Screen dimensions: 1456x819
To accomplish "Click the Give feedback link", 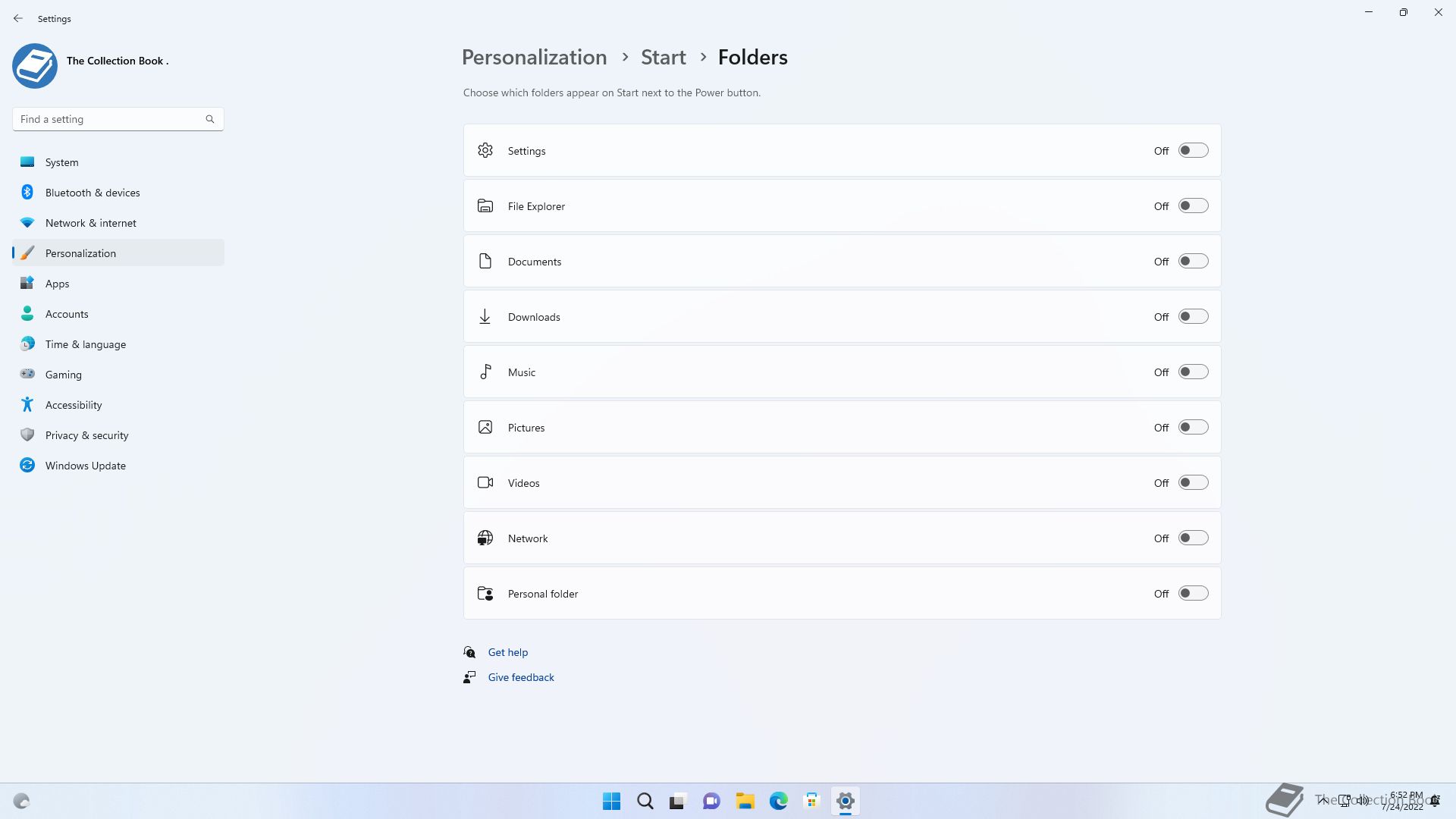I will 521,677.
